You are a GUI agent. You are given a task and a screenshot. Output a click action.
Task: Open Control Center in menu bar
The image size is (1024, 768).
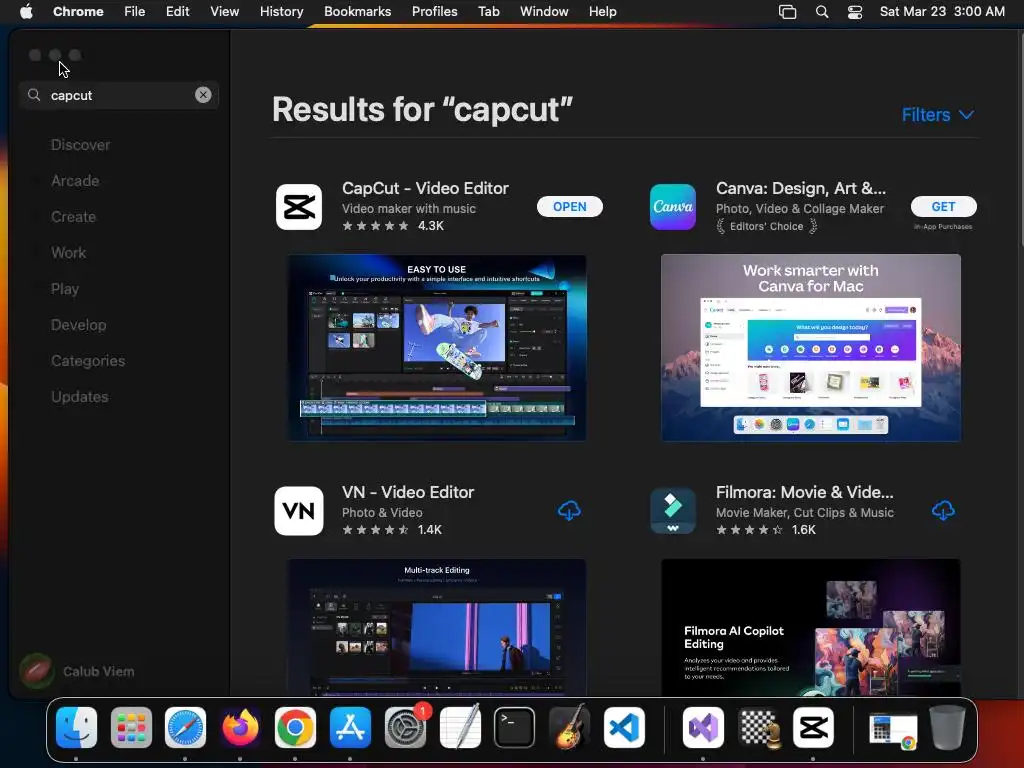pyautogui.click(x=855, y=12)
